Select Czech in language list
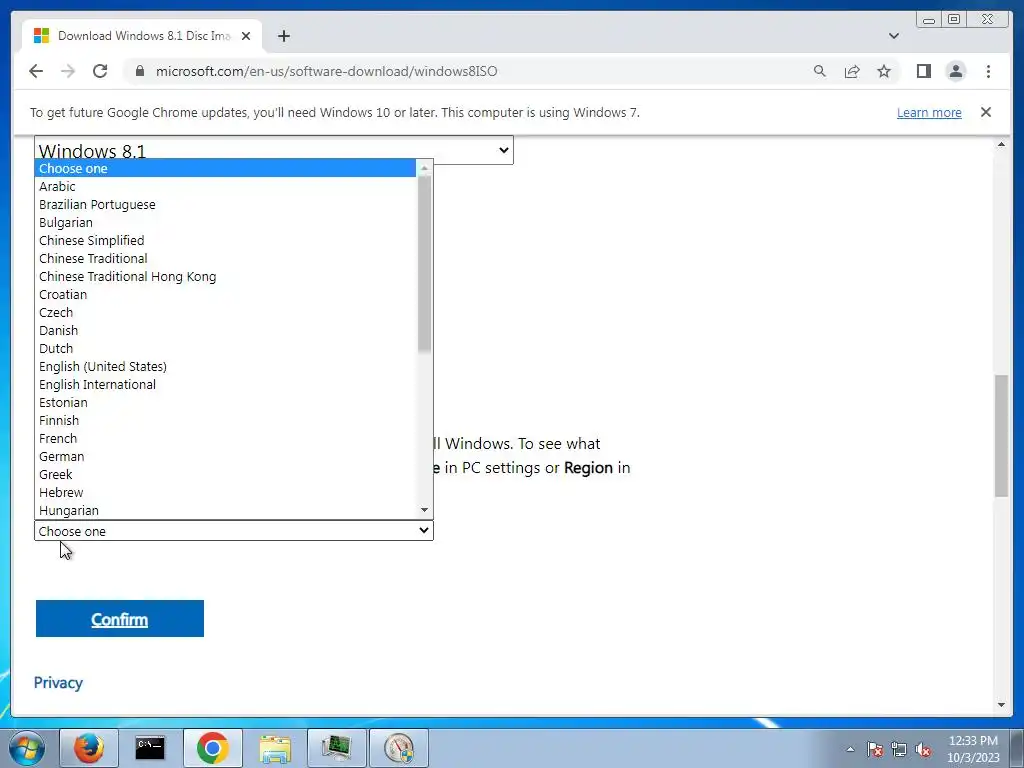Image resolution: width=1024 pixels, height=768 pixels. coord(225,312)
